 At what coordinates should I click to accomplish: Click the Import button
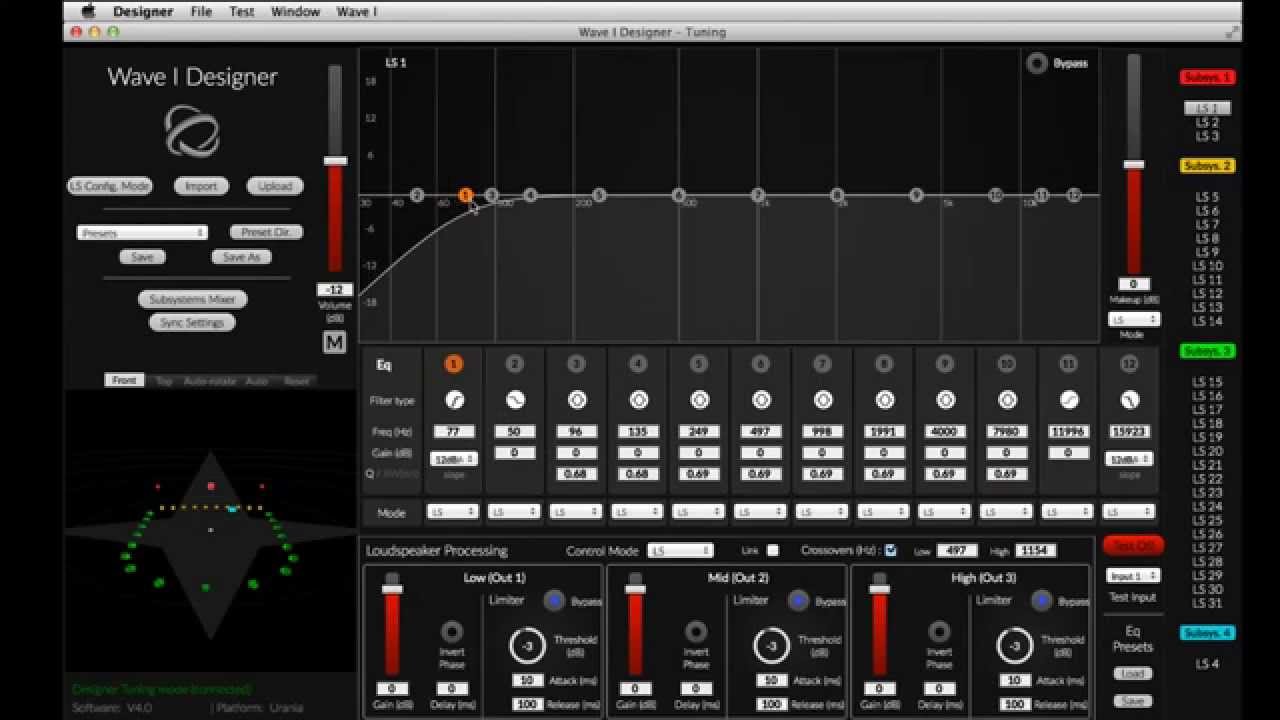[201, 186]
